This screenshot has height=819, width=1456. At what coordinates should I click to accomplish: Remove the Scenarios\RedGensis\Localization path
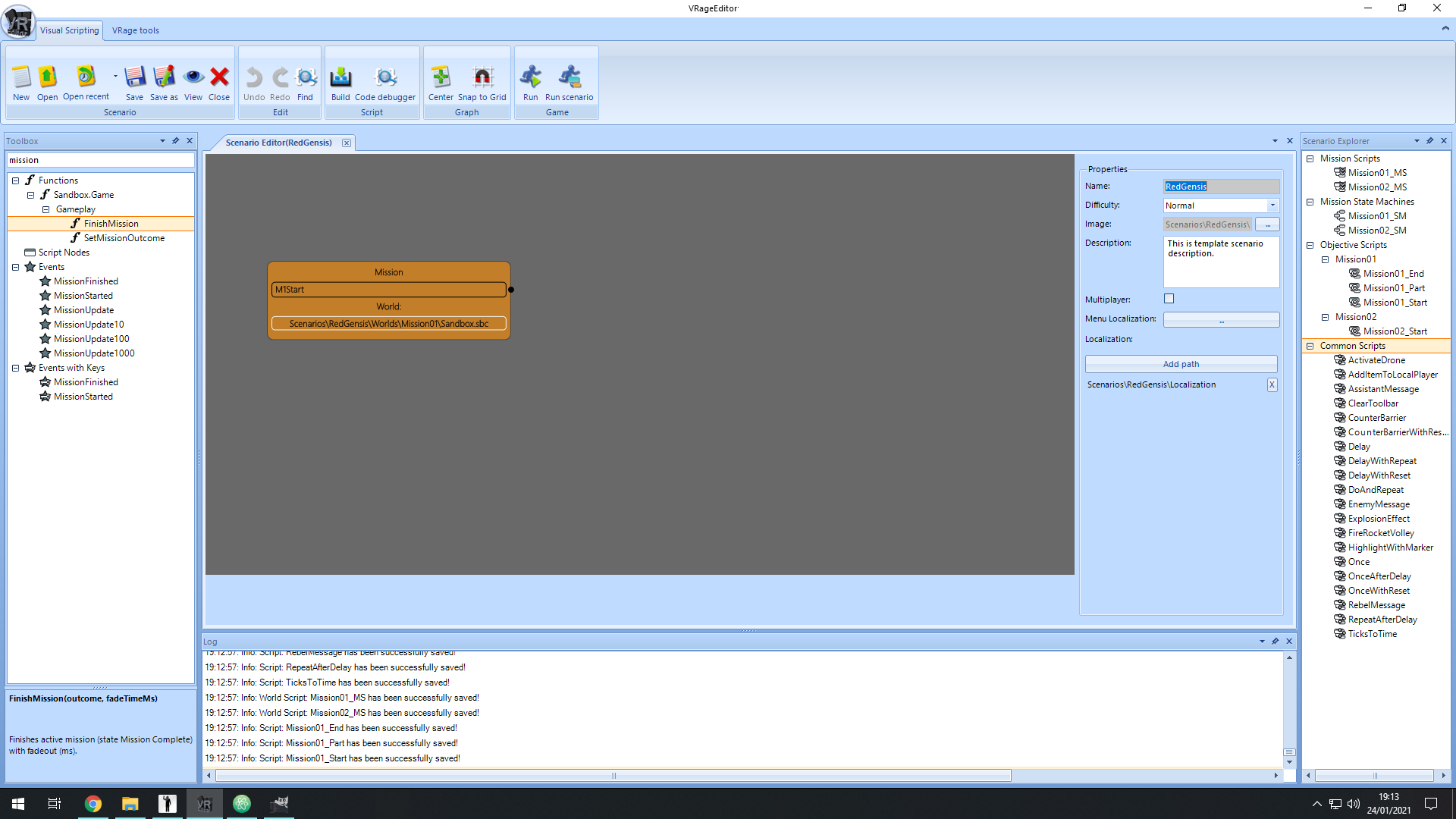tap(1272, 384)
